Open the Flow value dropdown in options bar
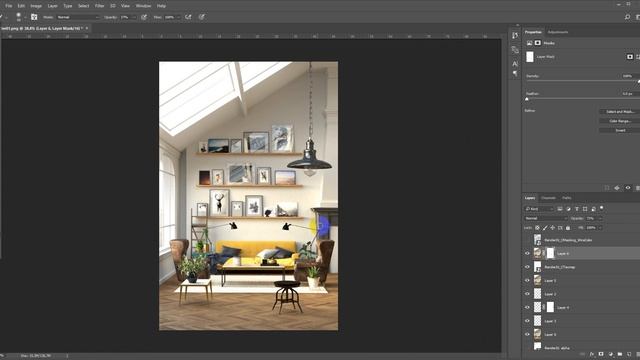The width and height of the screenshot is (640, 360). 178,17
